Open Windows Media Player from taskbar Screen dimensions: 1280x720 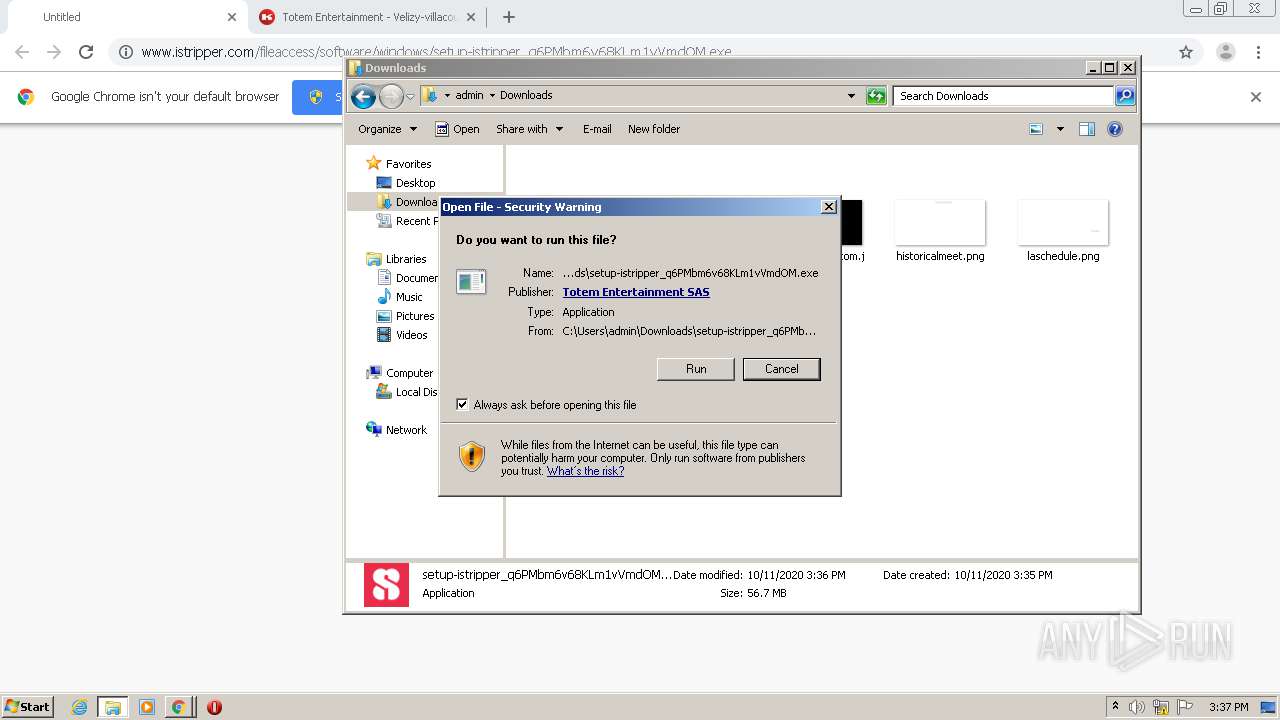[x=147, y=707]
